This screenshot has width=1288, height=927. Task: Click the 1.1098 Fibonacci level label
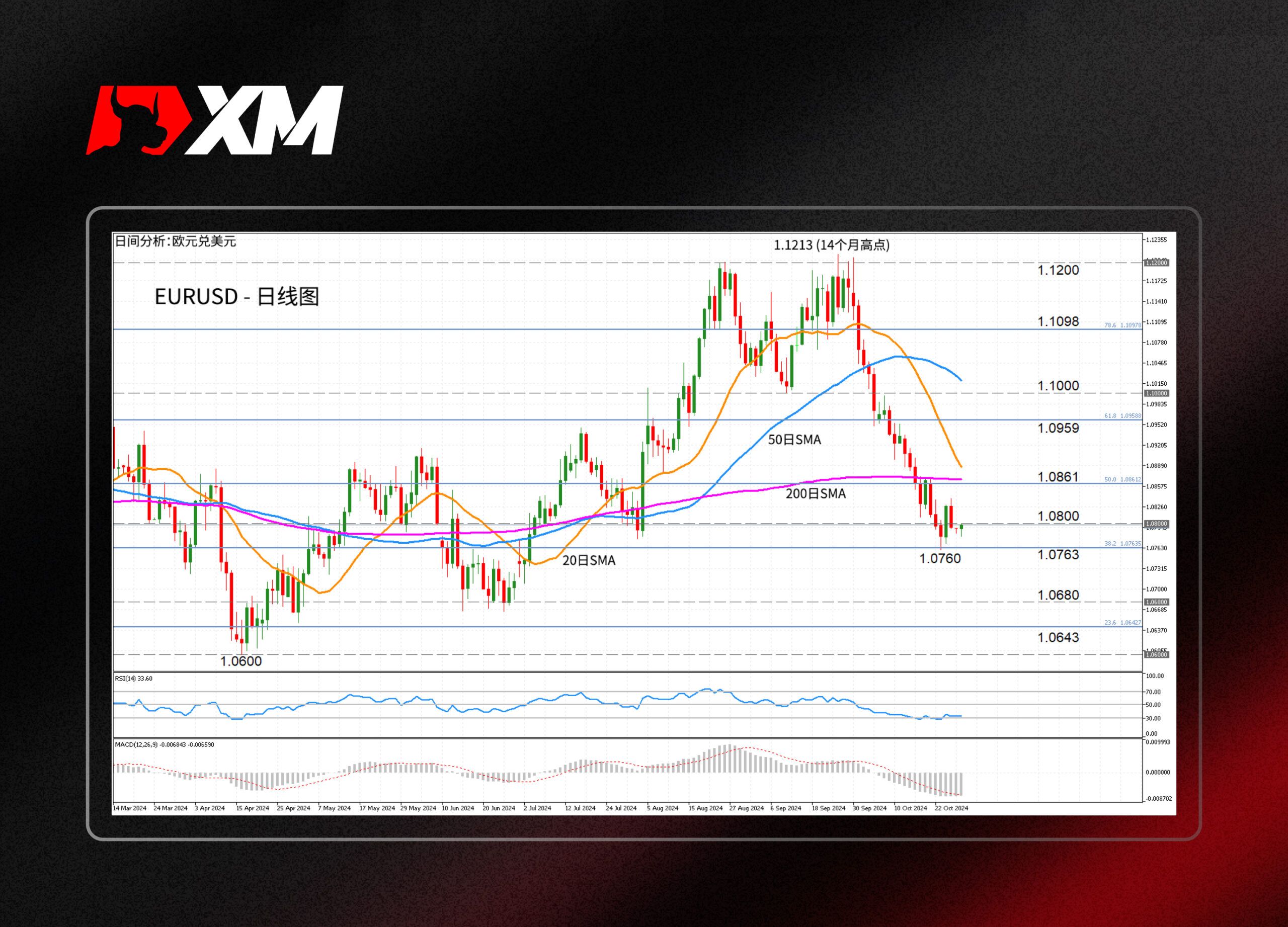1058,321
